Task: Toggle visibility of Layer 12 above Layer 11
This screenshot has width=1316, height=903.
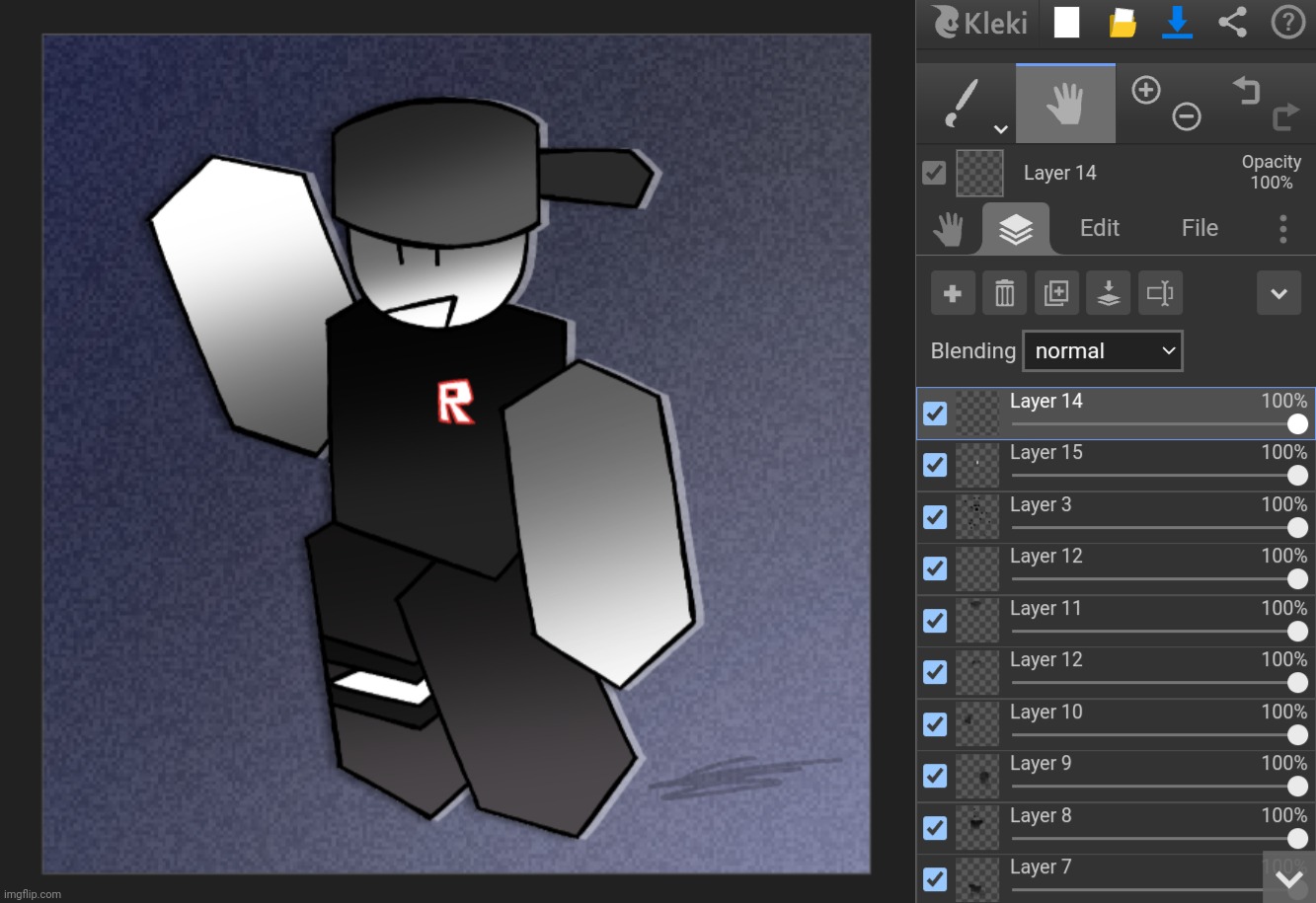Action: [x=935, y=568]
